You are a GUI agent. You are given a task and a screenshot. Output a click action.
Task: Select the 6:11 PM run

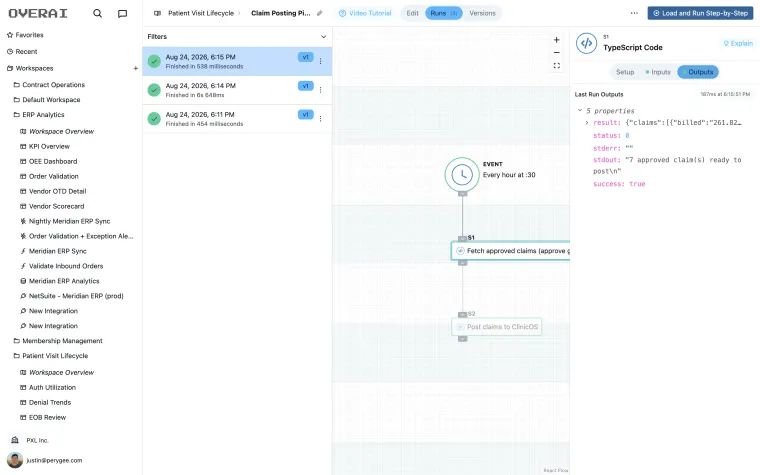(237, 119)
